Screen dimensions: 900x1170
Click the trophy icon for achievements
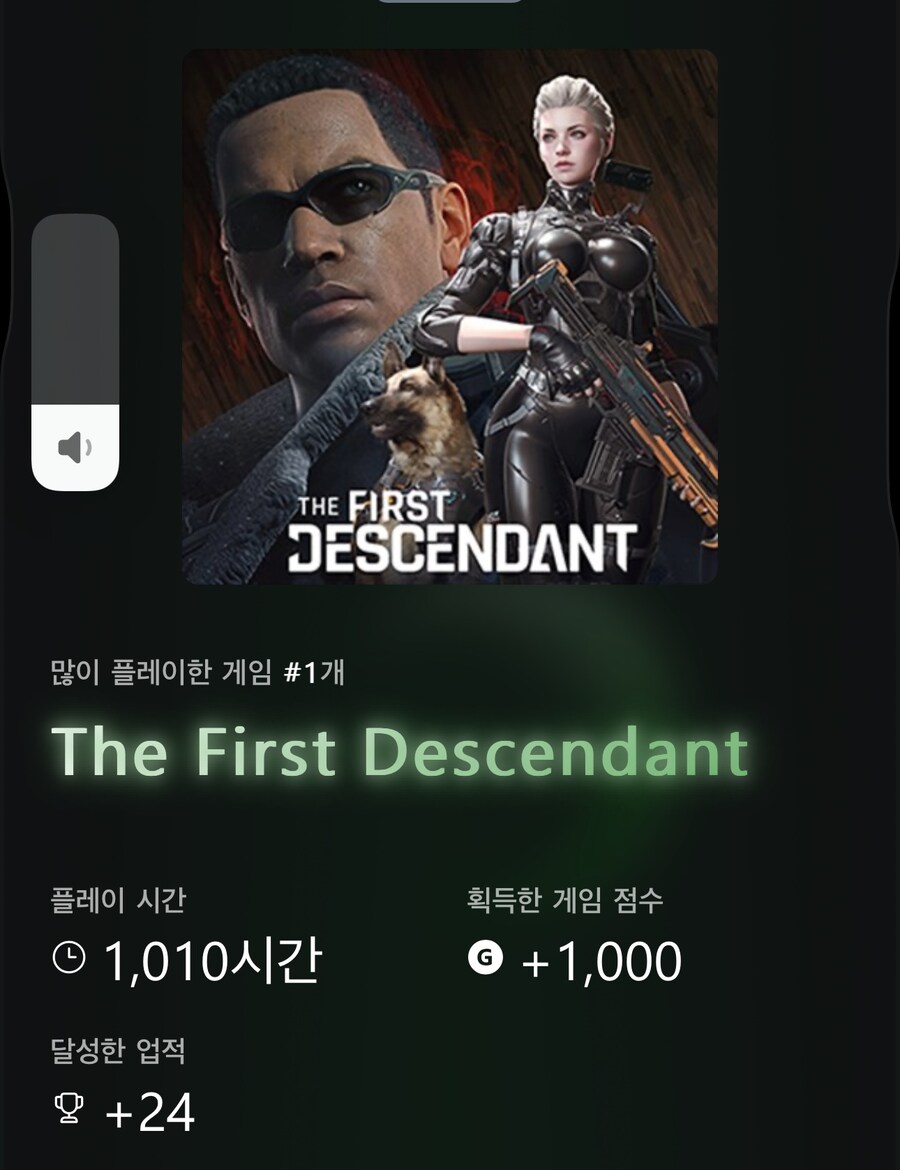(x=68, y=1108)
